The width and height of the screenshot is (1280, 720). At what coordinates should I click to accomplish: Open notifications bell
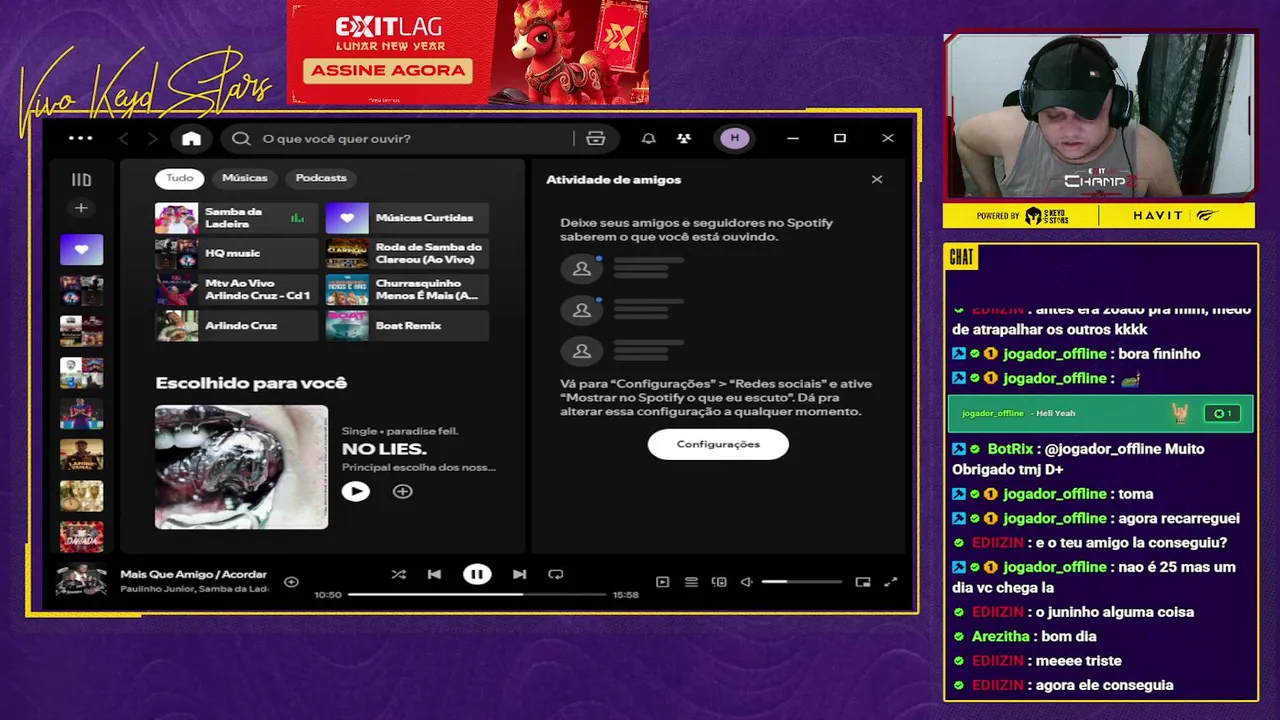pyautogui.click(x=648, y=139)
